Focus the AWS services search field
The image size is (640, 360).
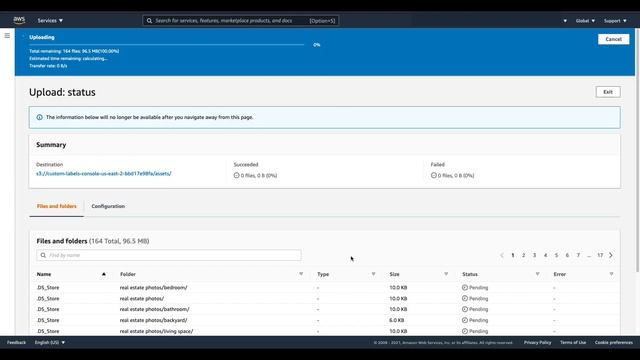pos(241,20)
